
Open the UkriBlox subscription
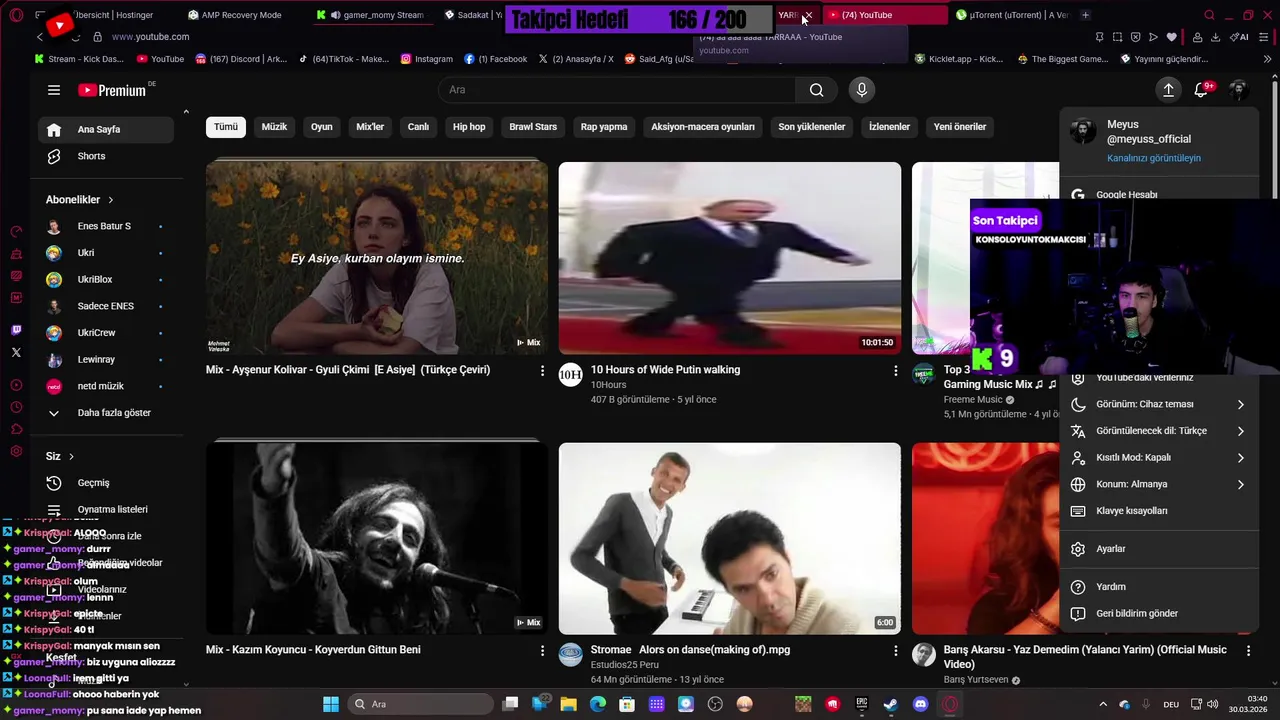pos(106,280)
